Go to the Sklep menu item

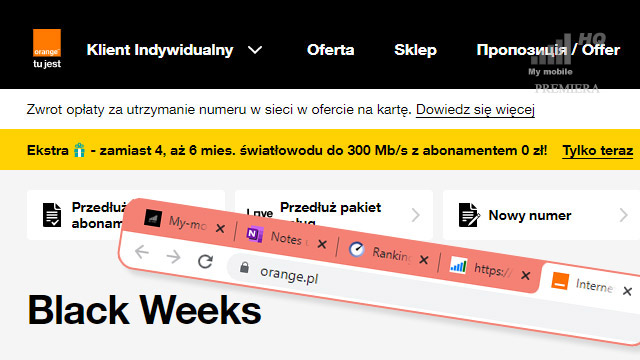pos(415,50)
